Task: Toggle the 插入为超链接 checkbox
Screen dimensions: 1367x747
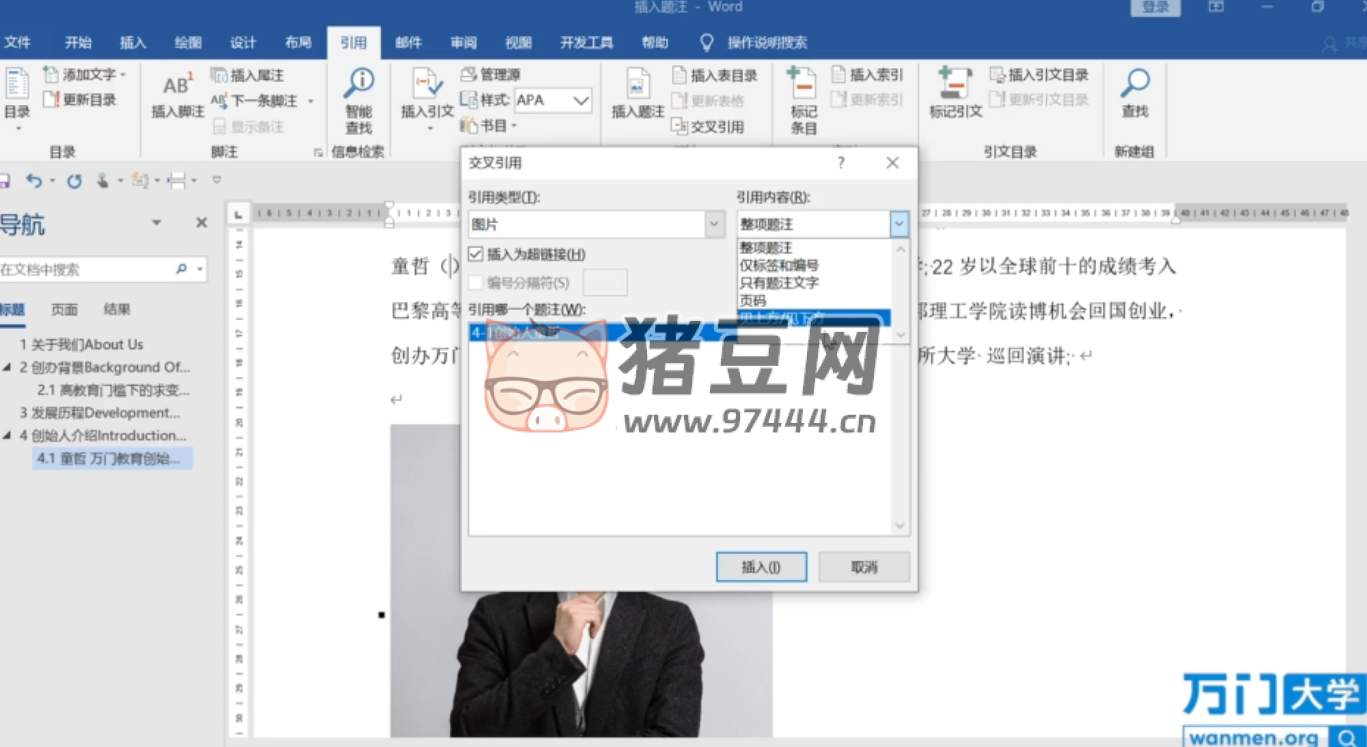Action: [x=476, y=255]
